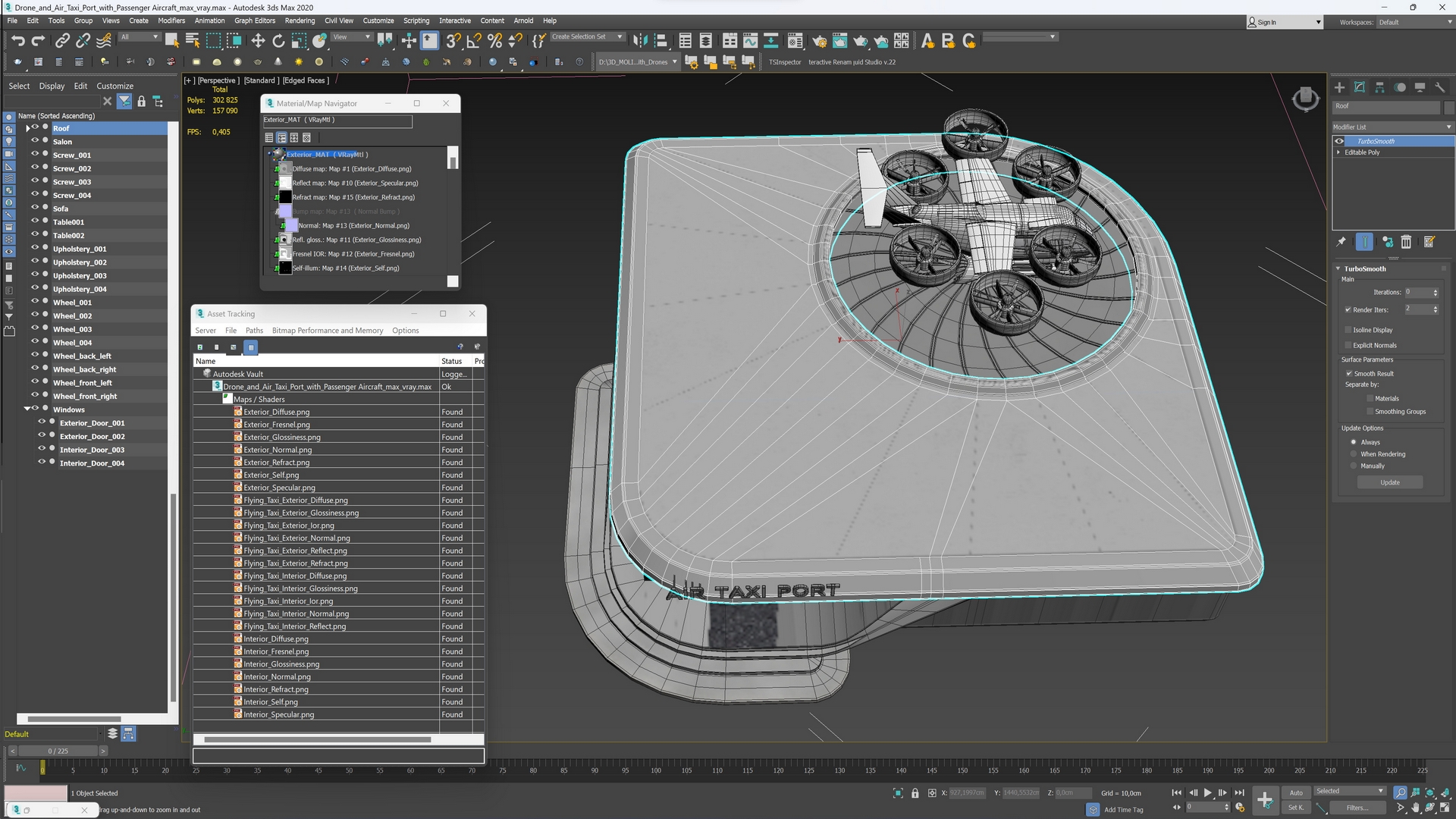Open the Curve Editor icon
Screen dimensions: 1456x819
point(751,41)
